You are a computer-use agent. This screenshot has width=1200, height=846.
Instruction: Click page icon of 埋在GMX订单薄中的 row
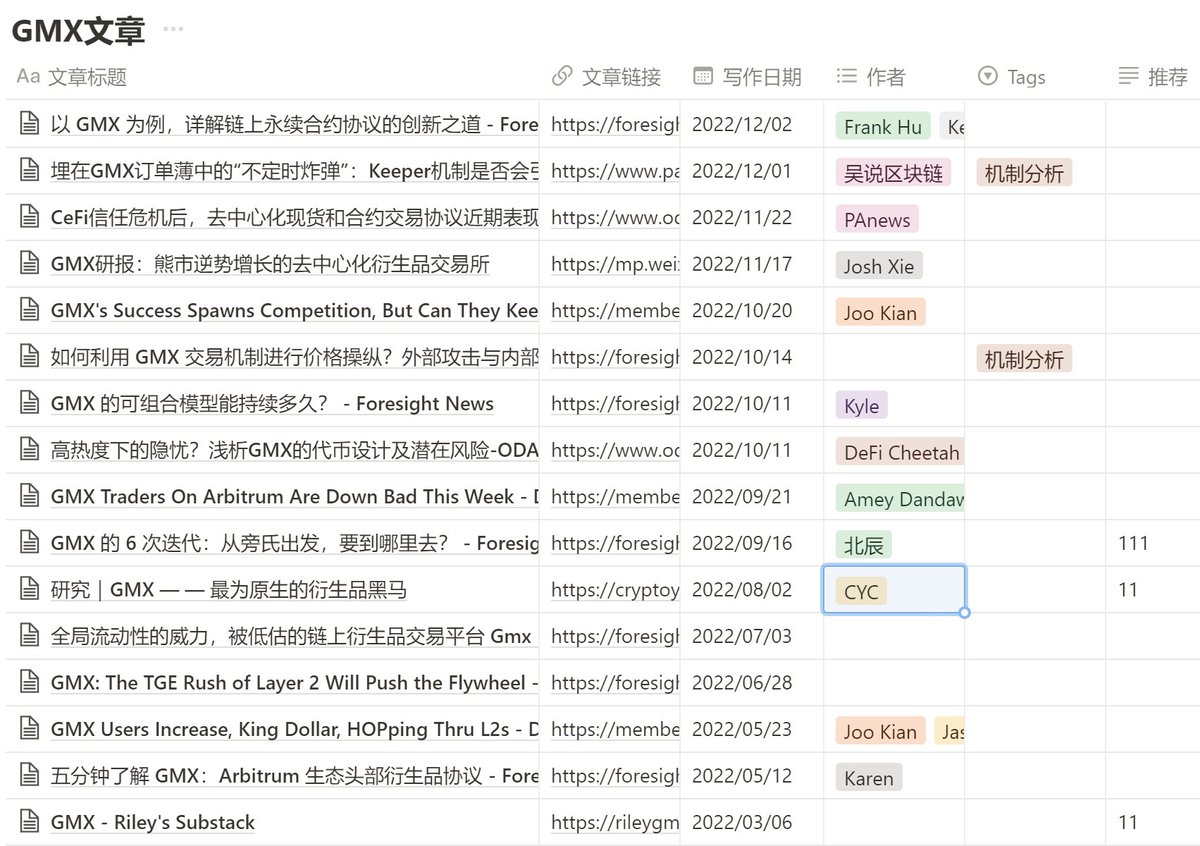(x=30, y=170)
